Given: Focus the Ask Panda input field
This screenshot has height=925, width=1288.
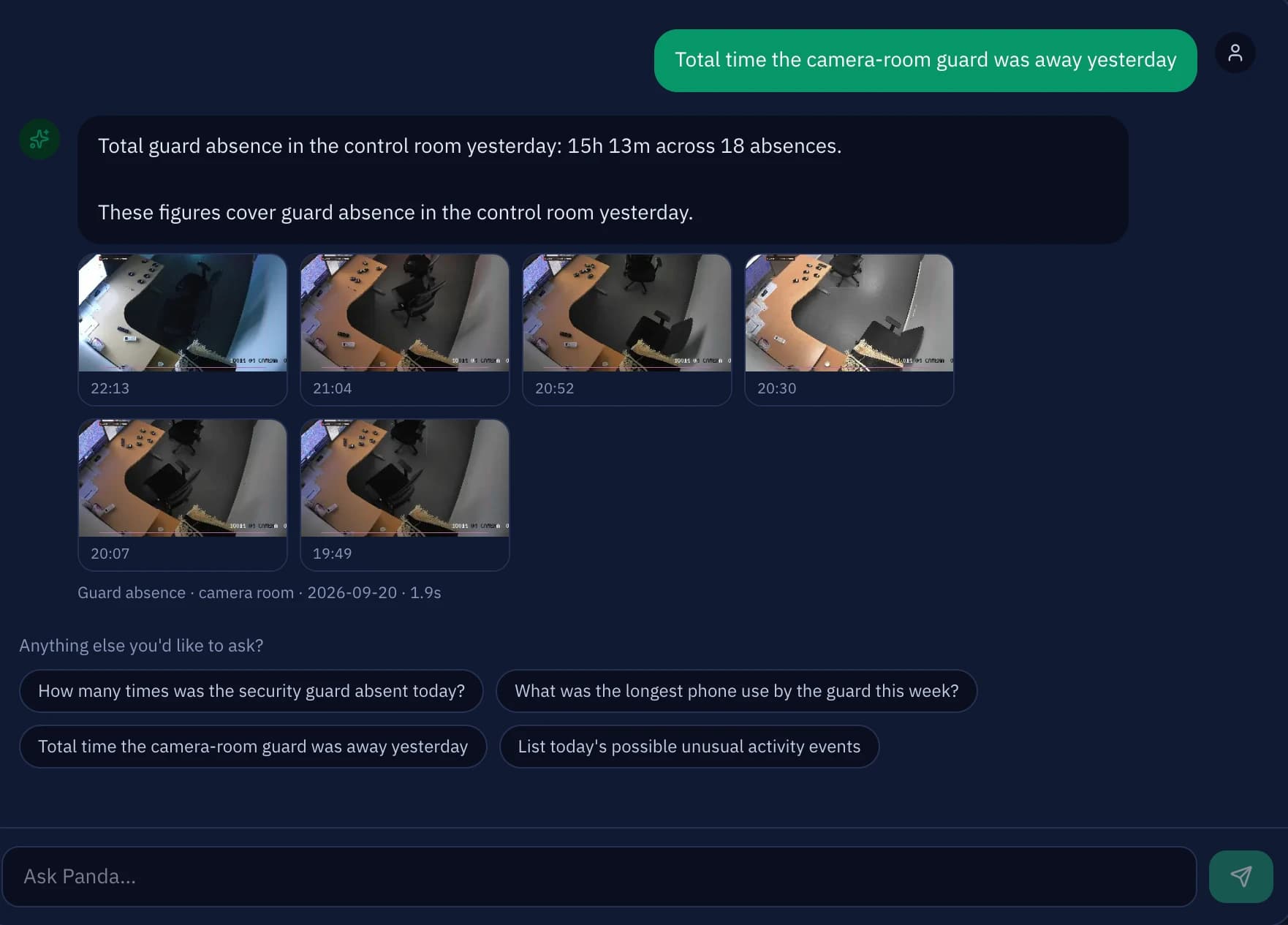Looking at the screenshot, I should coord(599,877).
